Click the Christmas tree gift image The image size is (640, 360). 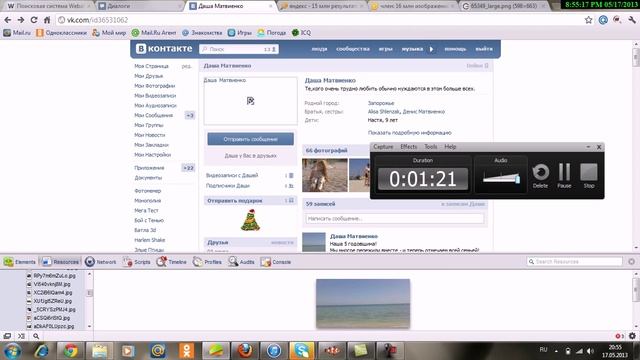click(250, 220)
